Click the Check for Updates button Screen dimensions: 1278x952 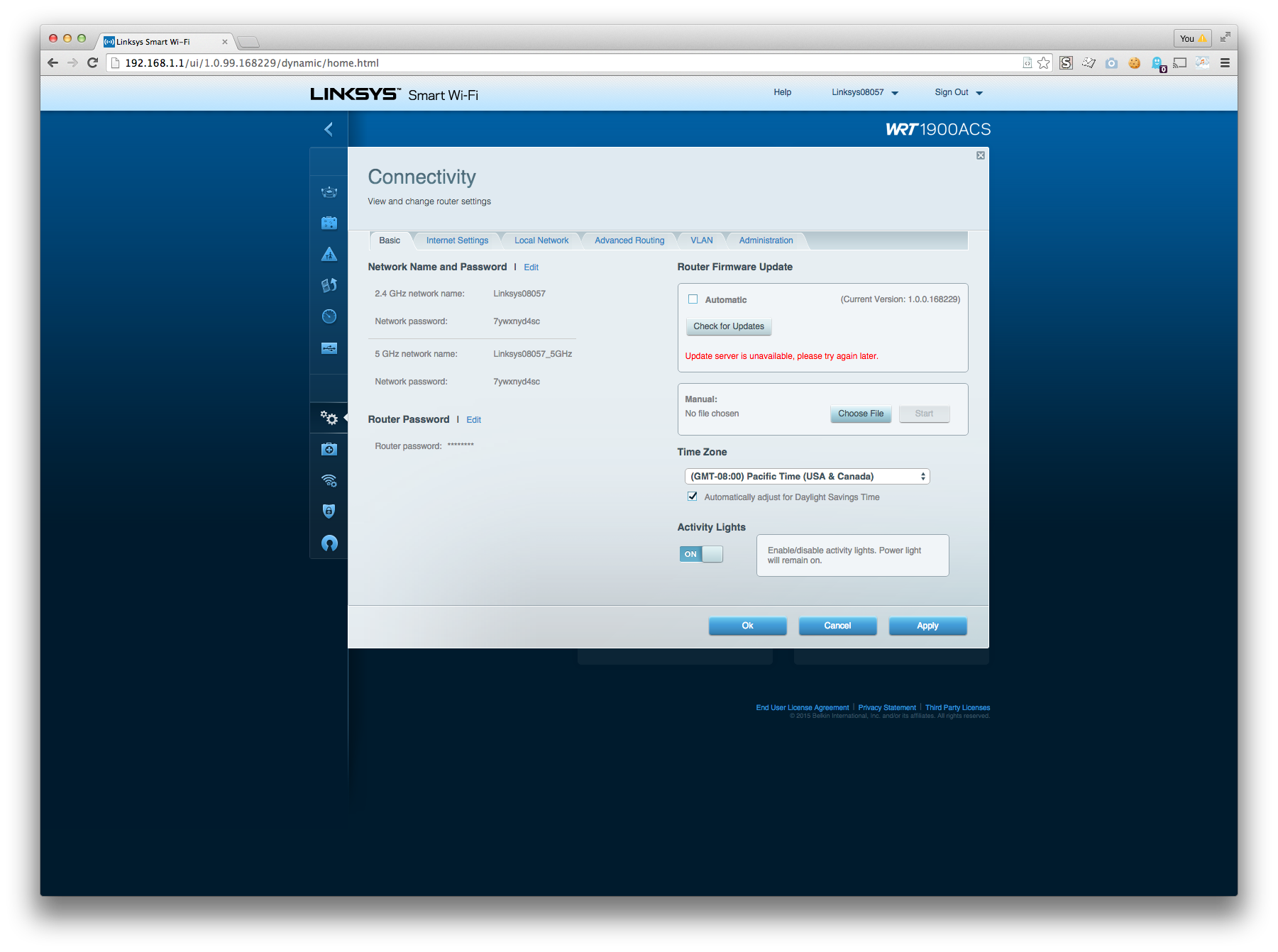pyautogui.click(x=729, y=326)
